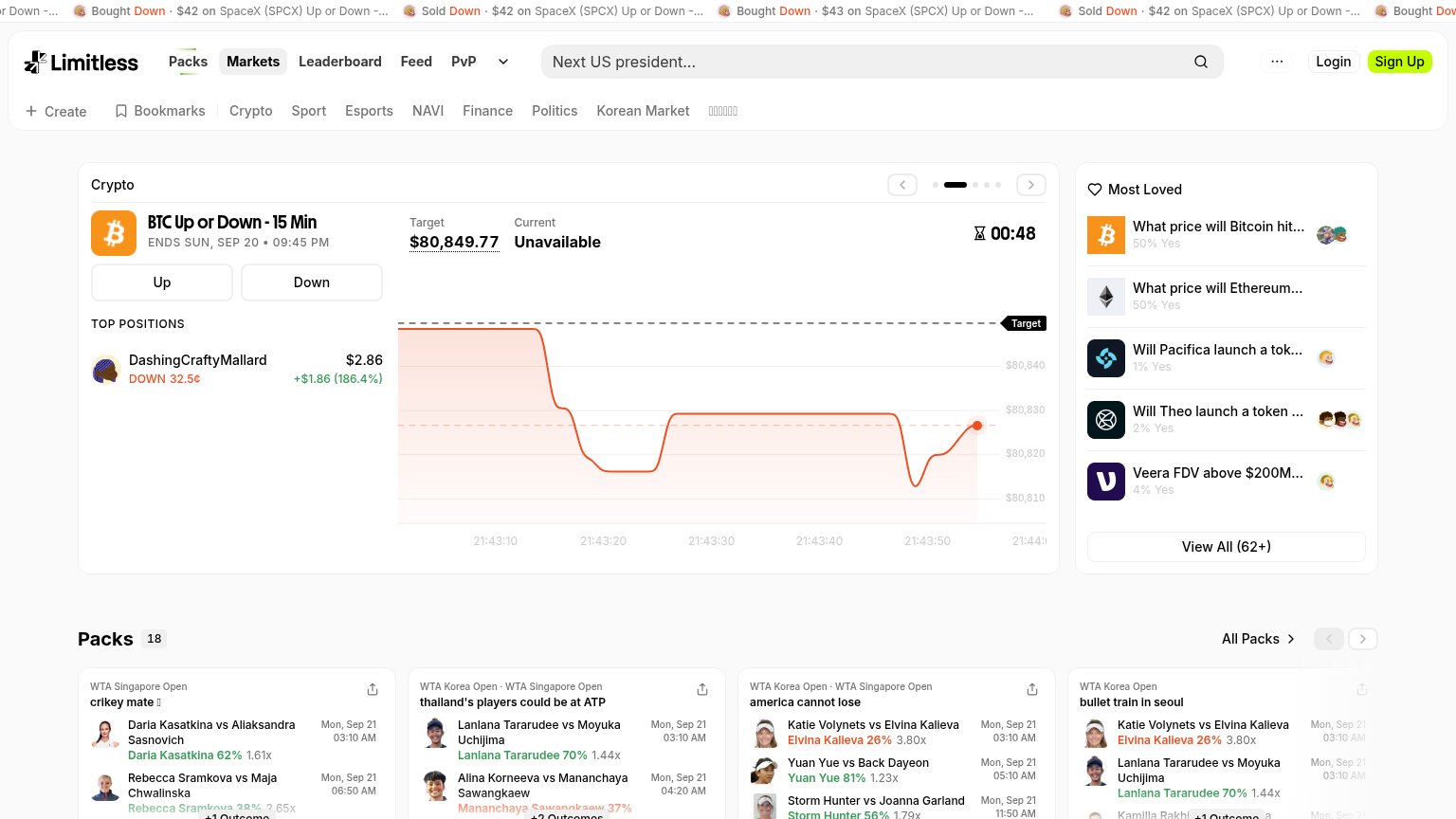Screen dimensions: 1456x819
Task: Share the 'thailand's players could be at ATP' pack
Action: click(x=702, y=689)
